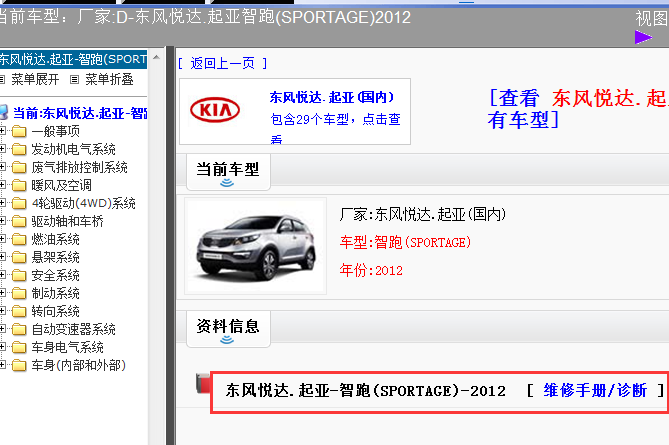Click the folder icon for 悬架系统
The image size is (669, 445).
(19, 257)
